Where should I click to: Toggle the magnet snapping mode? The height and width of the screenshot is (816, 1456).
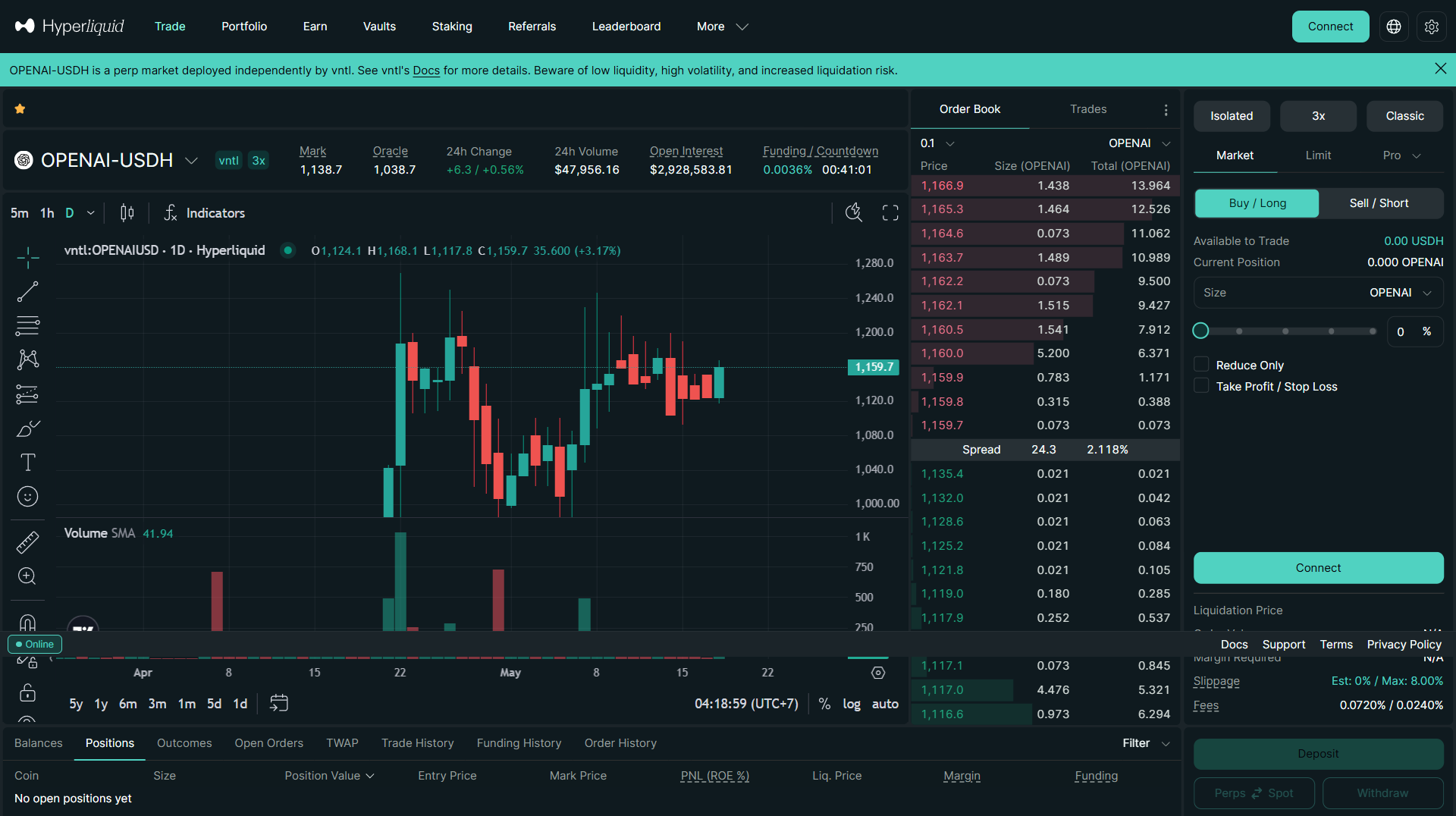pyautogui.click(x=28, y=622)
